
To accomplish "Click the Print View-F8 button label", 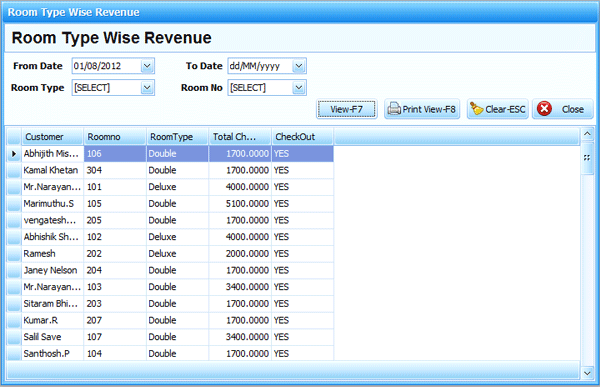I will click(x=429, y=109).
